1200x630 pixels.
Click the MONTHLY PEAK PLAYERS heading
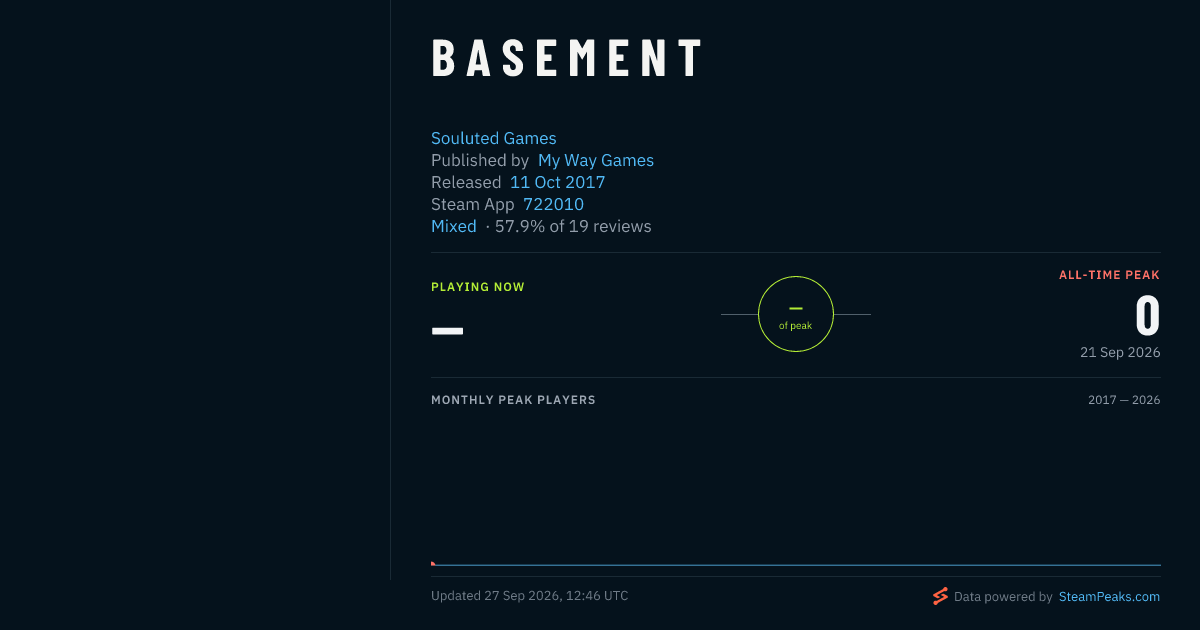pos(513,400)
